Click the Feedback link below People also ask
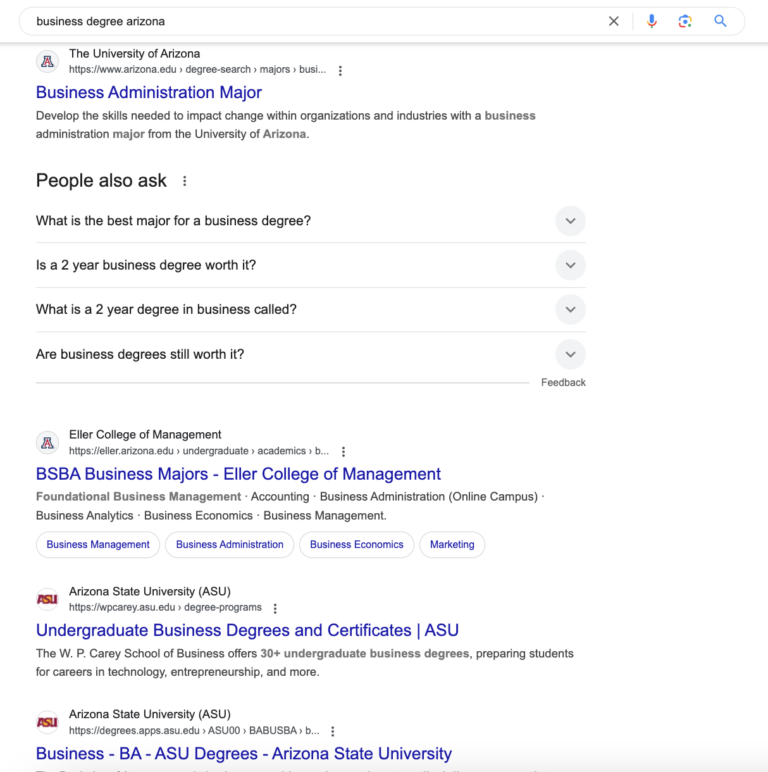Viewport: 768px width, 772px height. tap(563, 383)
